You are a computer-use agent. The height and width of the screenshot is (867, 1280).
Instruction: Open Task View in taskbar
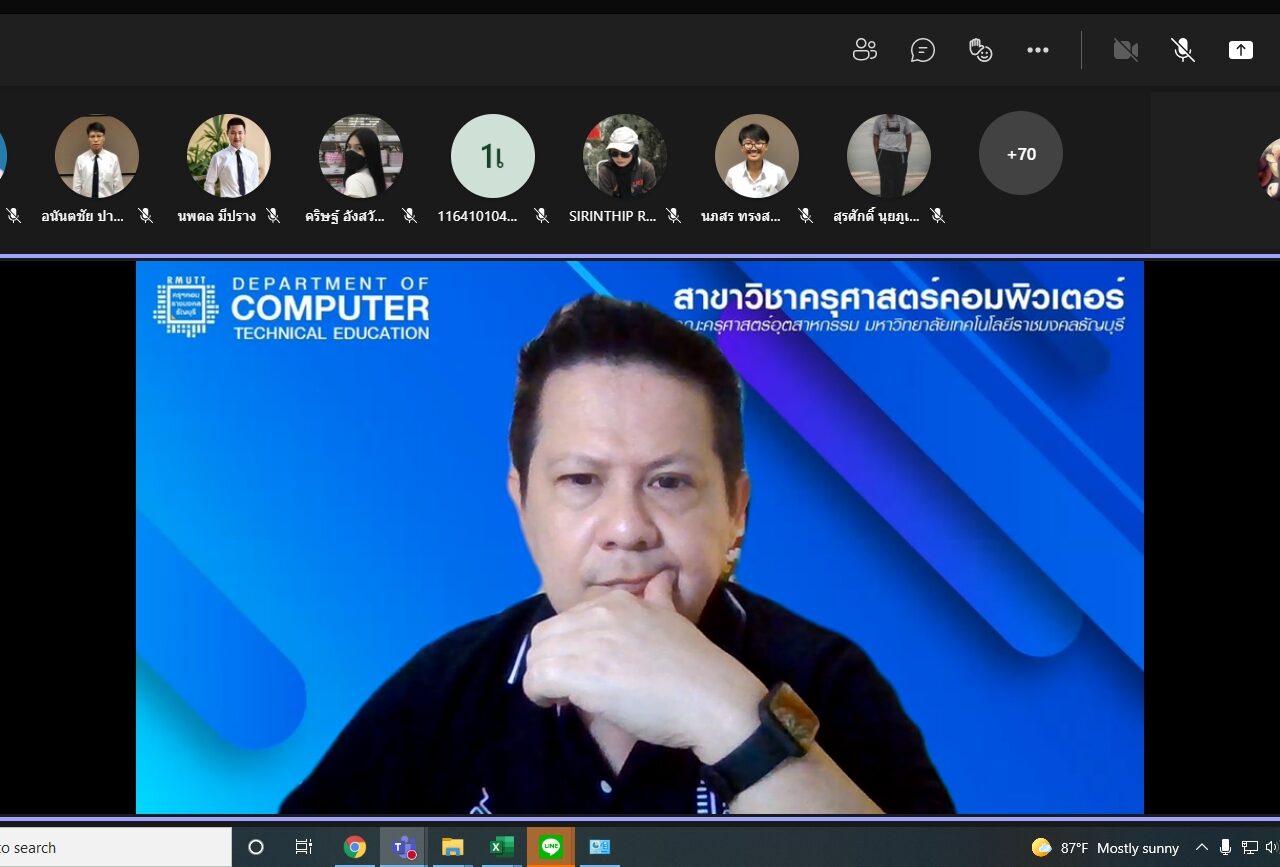point(304,847)
